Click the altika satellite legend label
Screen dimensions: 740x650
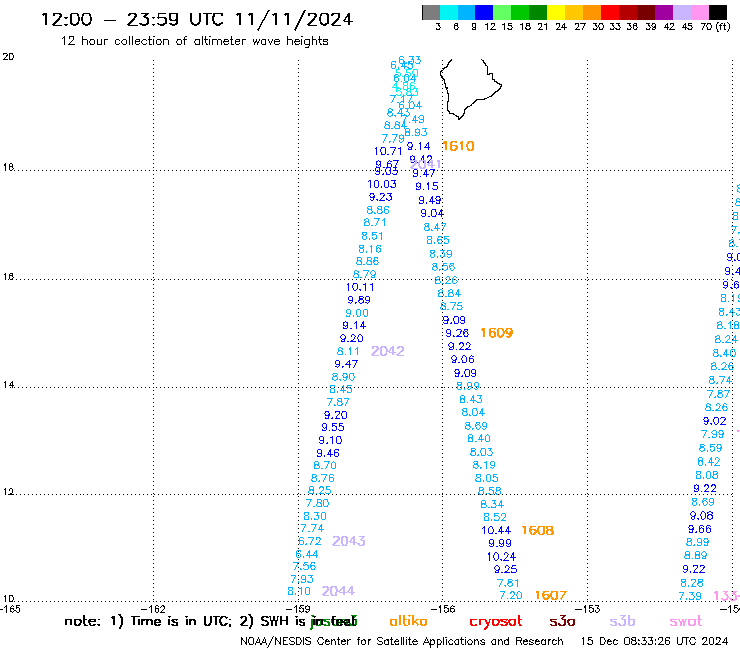pos(408,621)
